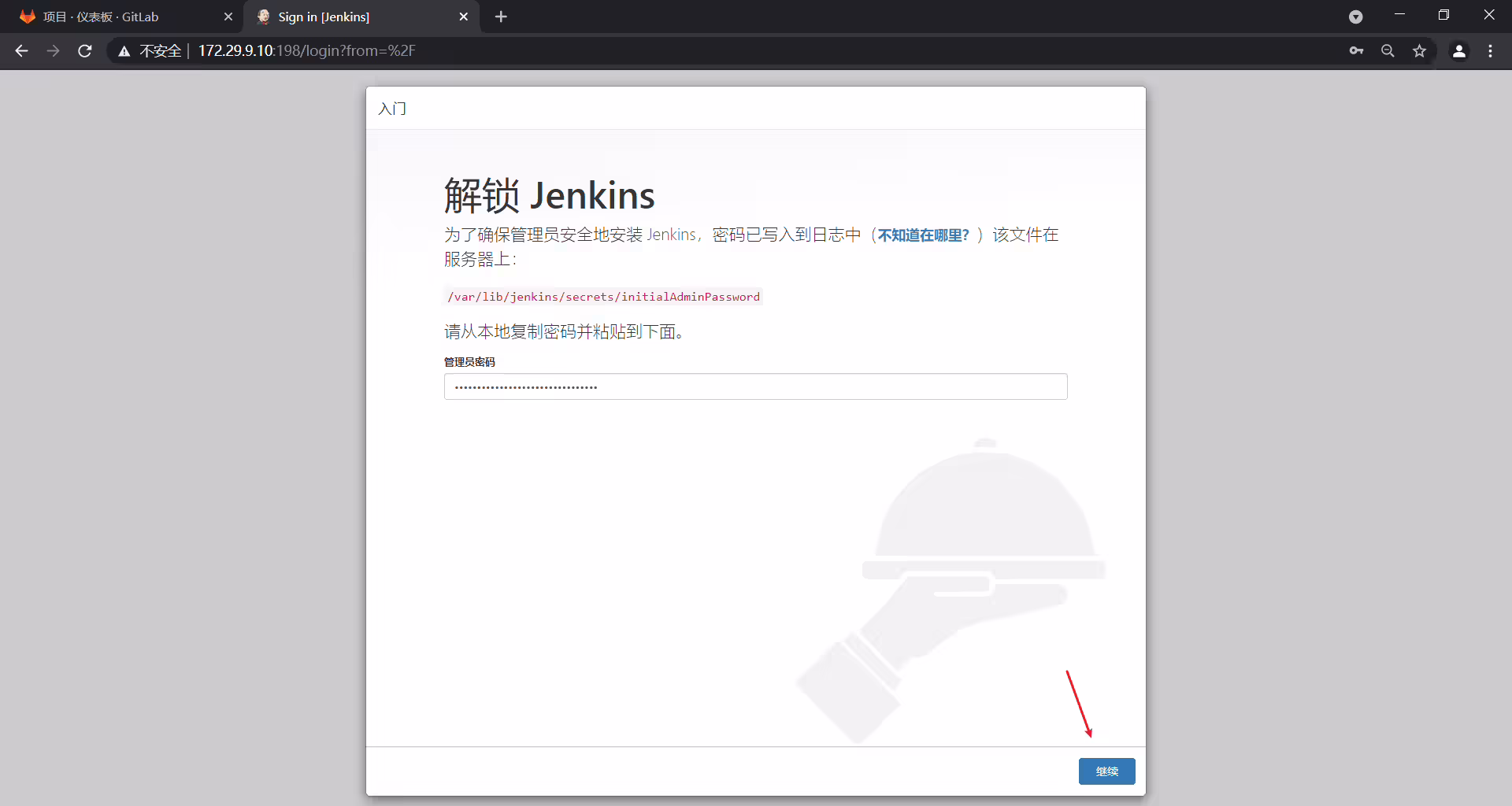The image size is (1512, 806).
Task: Click the 继续 continue button
Action: [1106, 771]
